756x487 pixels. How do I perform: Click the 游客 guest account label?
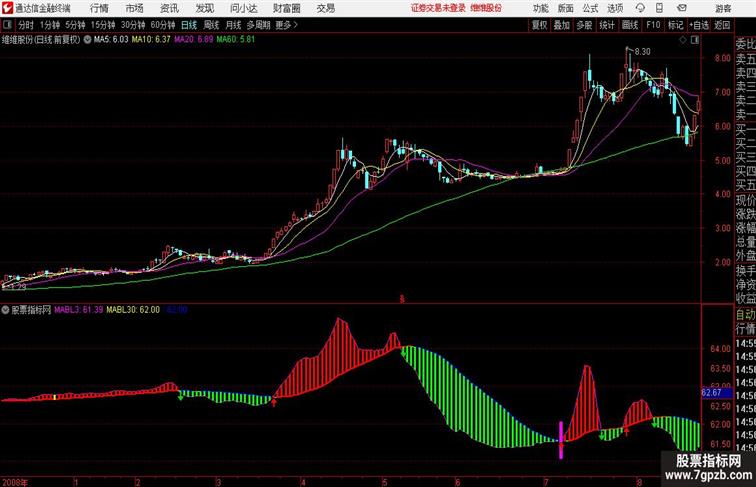[723, 8]
